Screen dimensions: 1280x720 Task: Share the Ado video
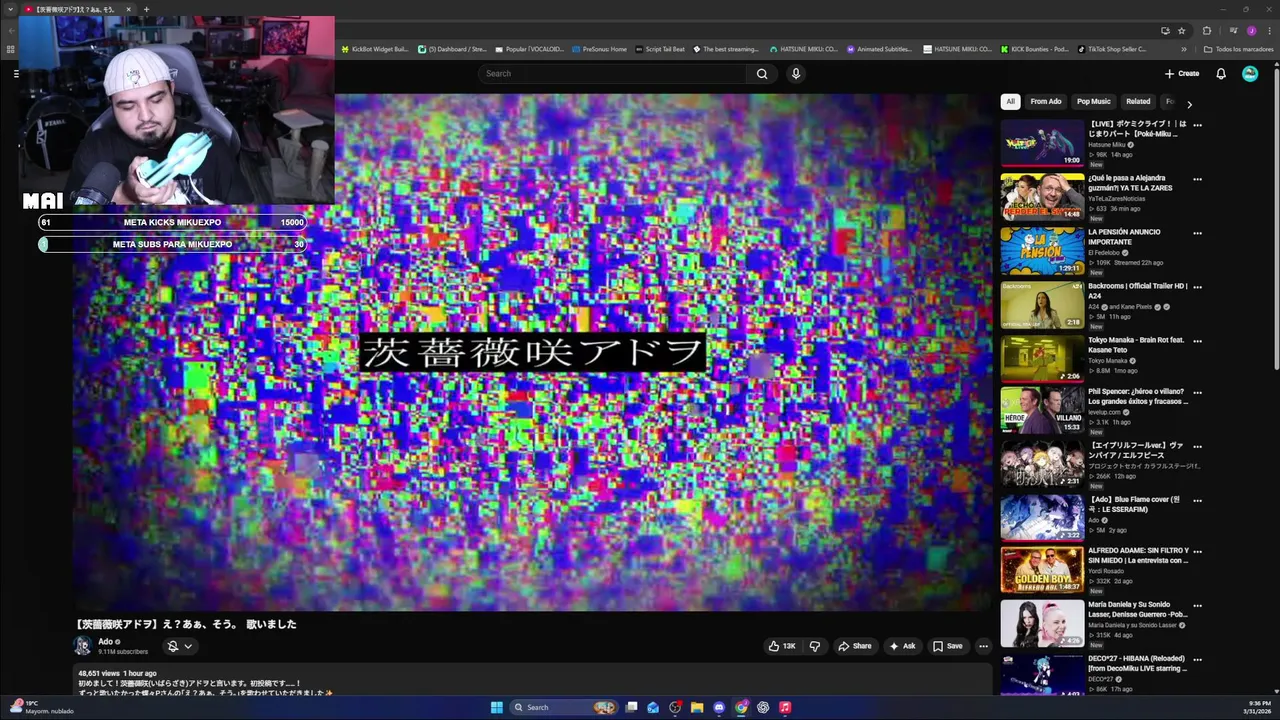coord(855,646)
